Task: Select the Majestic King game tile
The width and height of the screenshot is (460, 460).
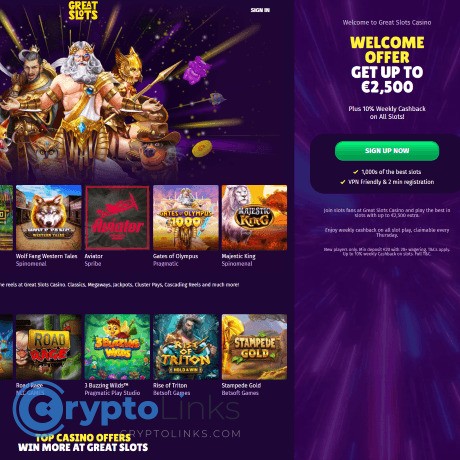Action: pos(254,217)
